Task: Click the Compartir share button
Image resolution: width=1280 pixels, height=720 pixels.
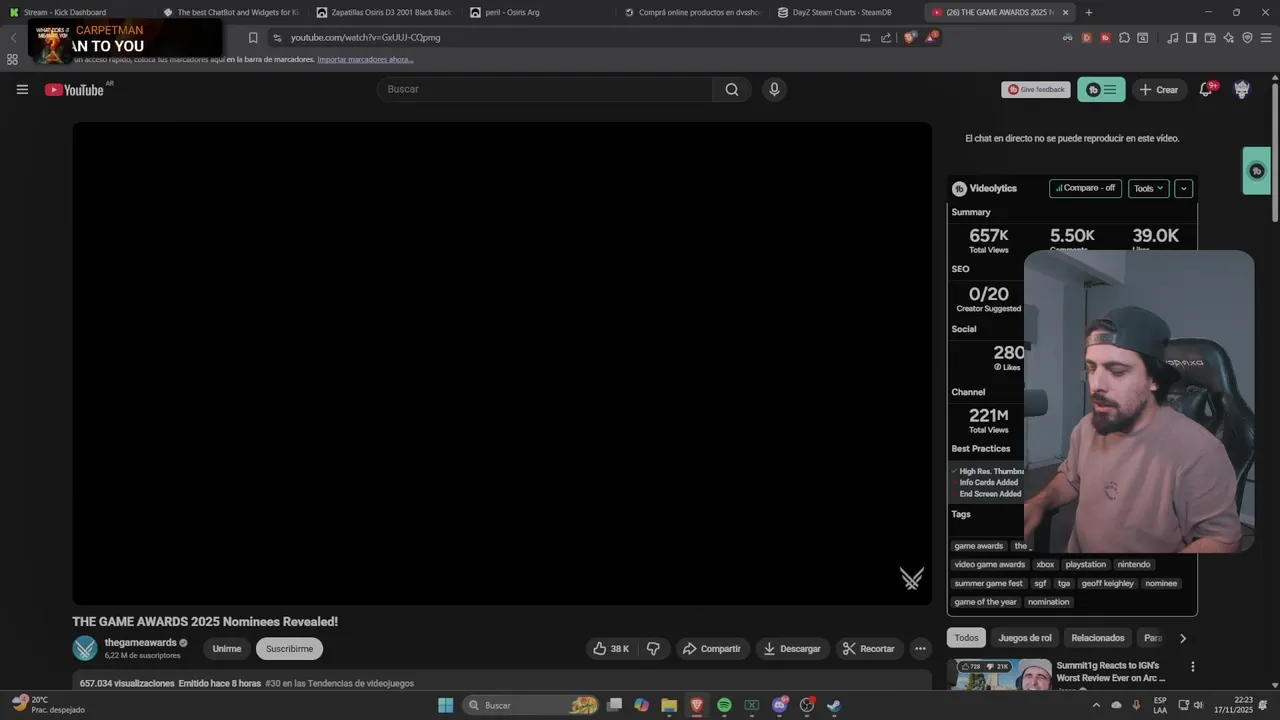Action: (x=712, y=649)
